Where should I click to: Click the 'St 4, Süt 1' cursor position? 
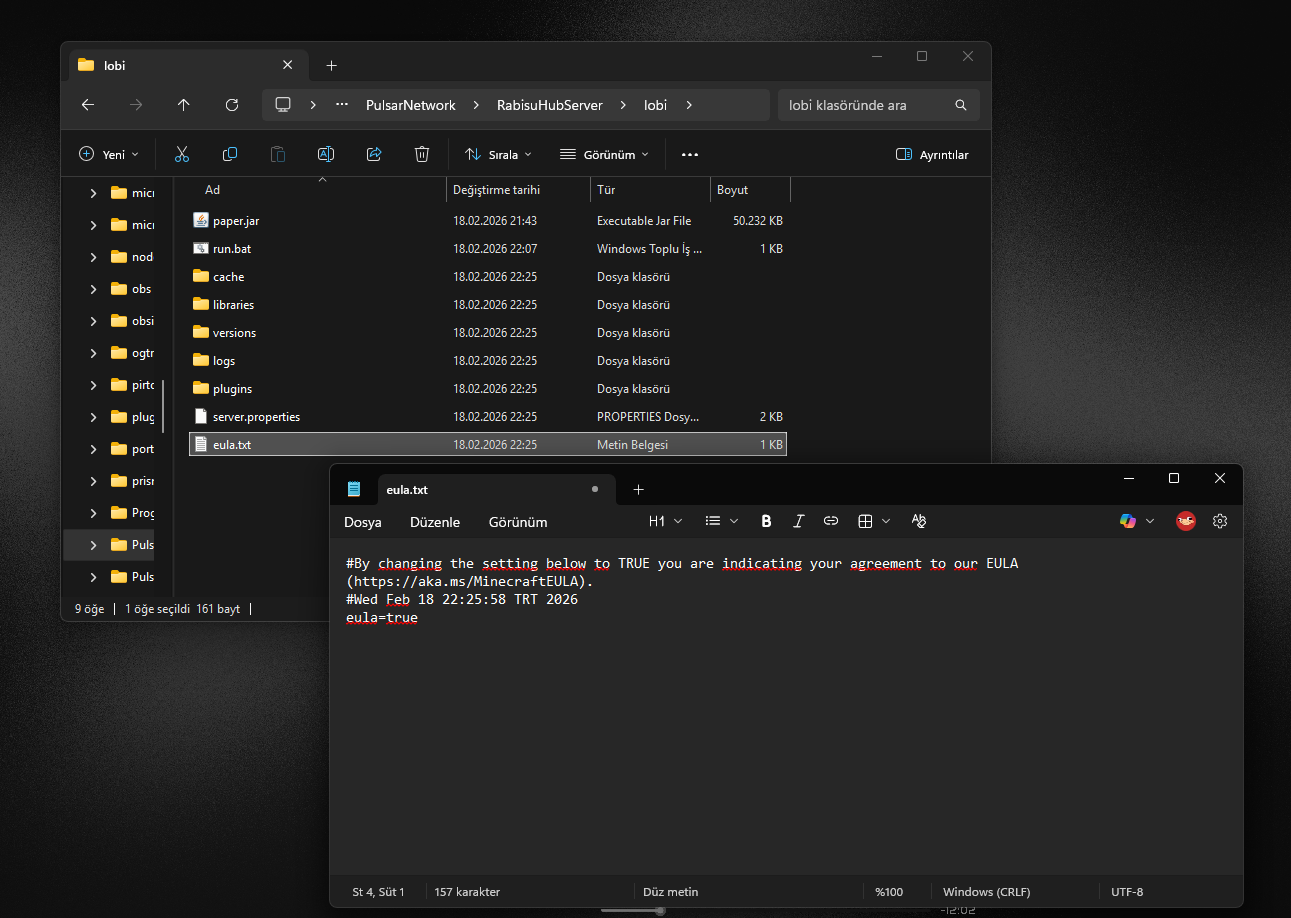[x=378, y=892]
